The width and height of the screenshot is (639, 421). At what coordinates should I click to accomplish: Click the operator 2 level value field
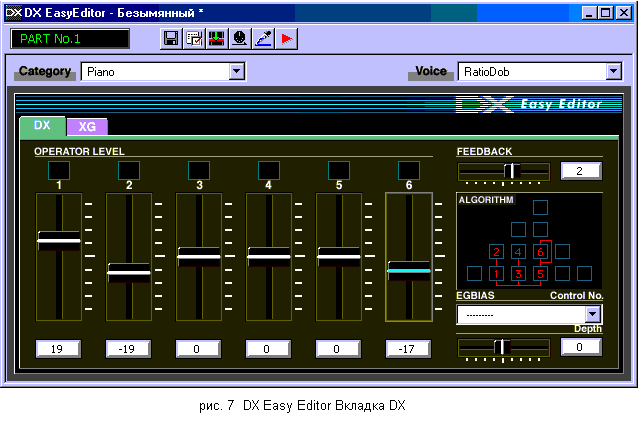click(x=129, y=349)
